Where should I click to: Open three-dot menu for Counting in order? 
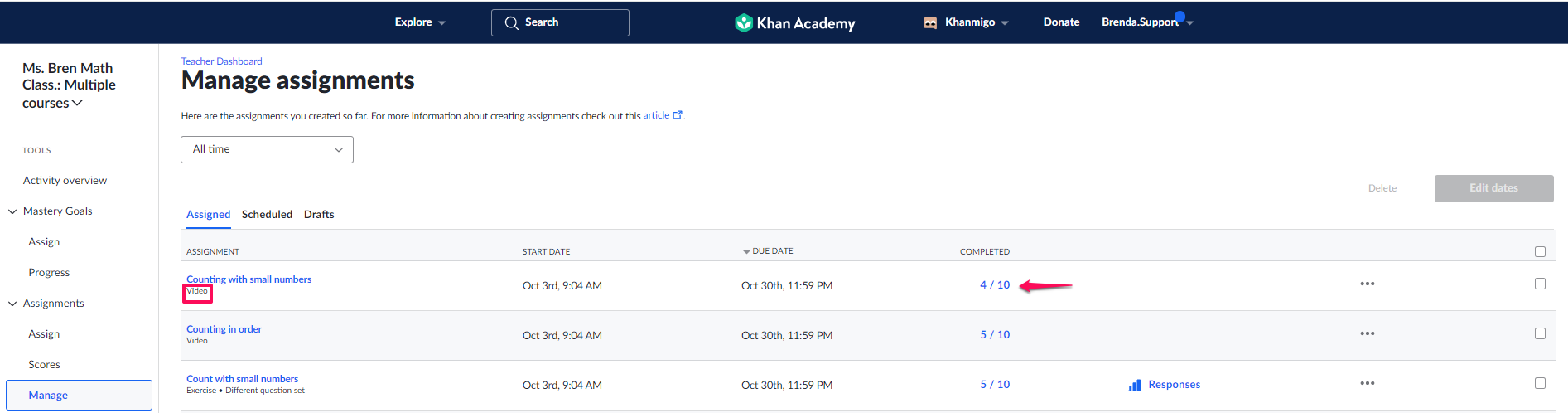click(1367, 333)
